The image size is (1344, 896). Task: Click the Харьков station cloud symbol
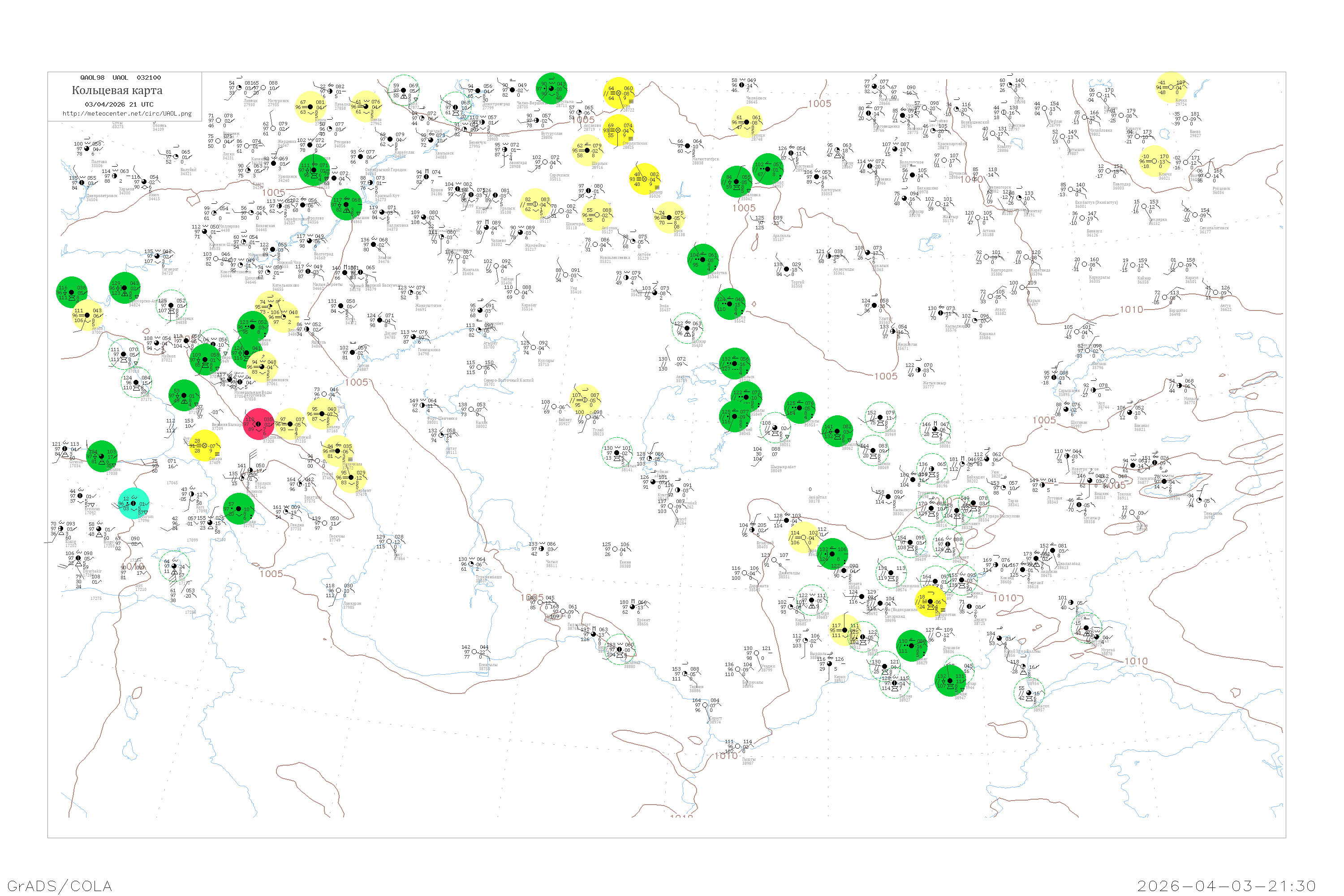(114, 176)
